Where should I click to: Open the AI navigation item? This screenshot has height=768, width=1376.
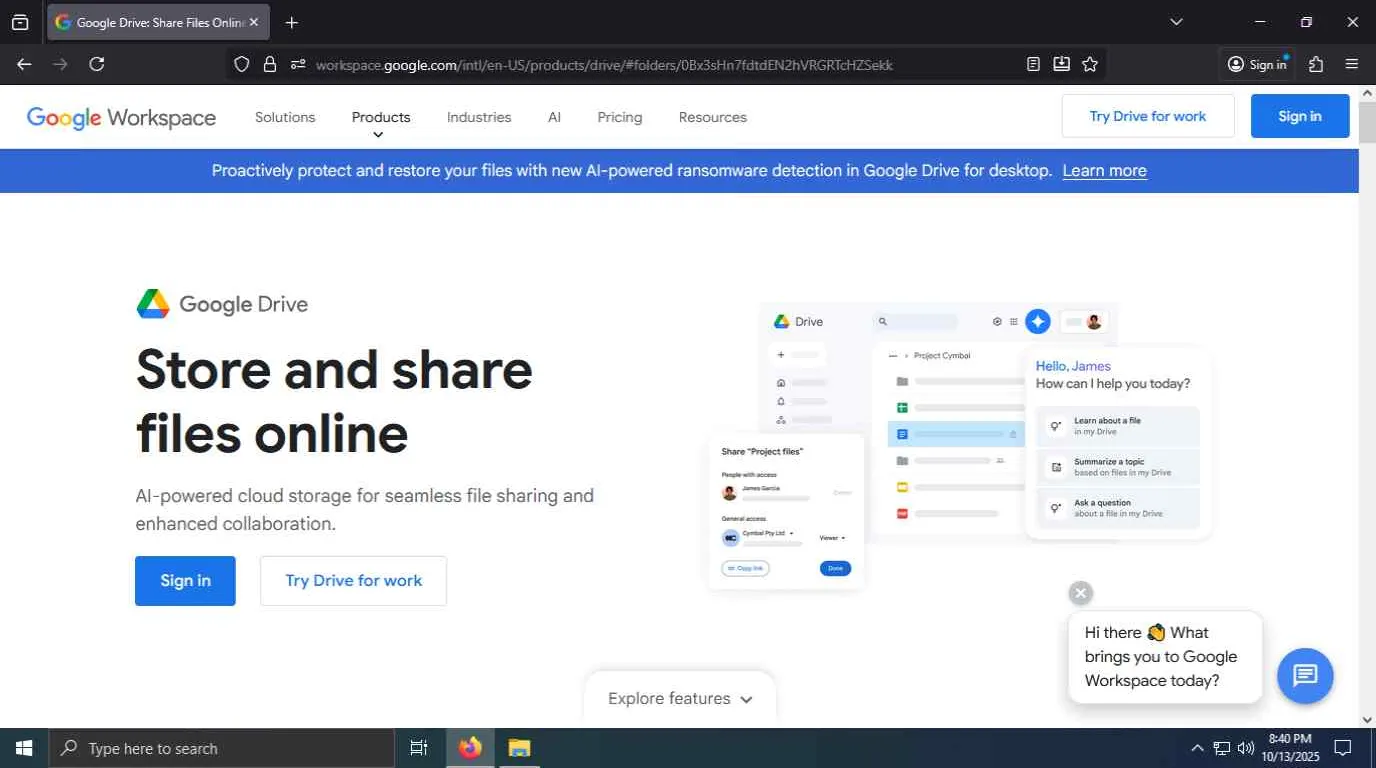[554, 117]
